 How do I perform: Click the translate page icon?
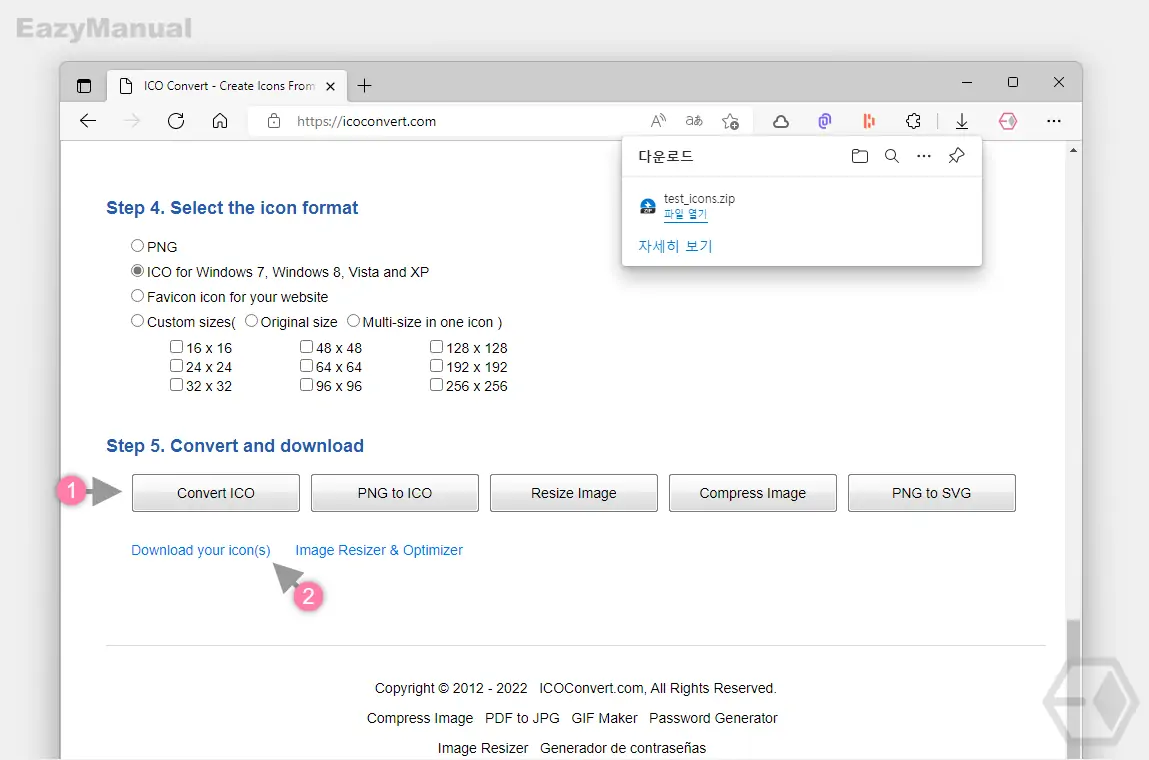(x=694, y=121)
